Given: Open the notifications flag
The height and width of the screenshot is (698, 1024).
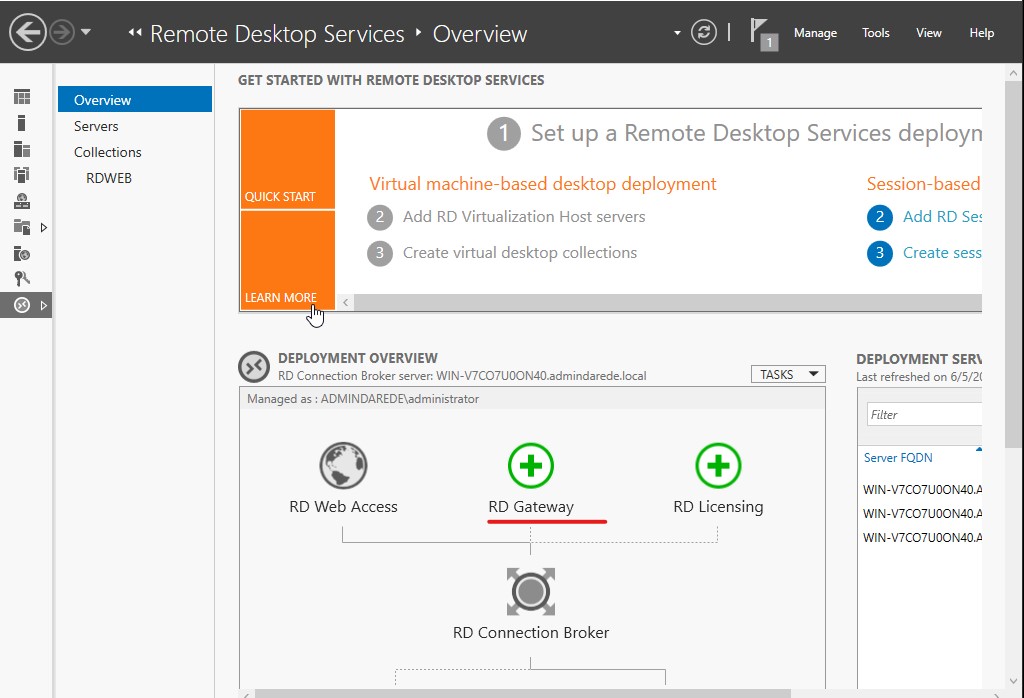Looking at the screenshot, I should (x=763, y=33).
